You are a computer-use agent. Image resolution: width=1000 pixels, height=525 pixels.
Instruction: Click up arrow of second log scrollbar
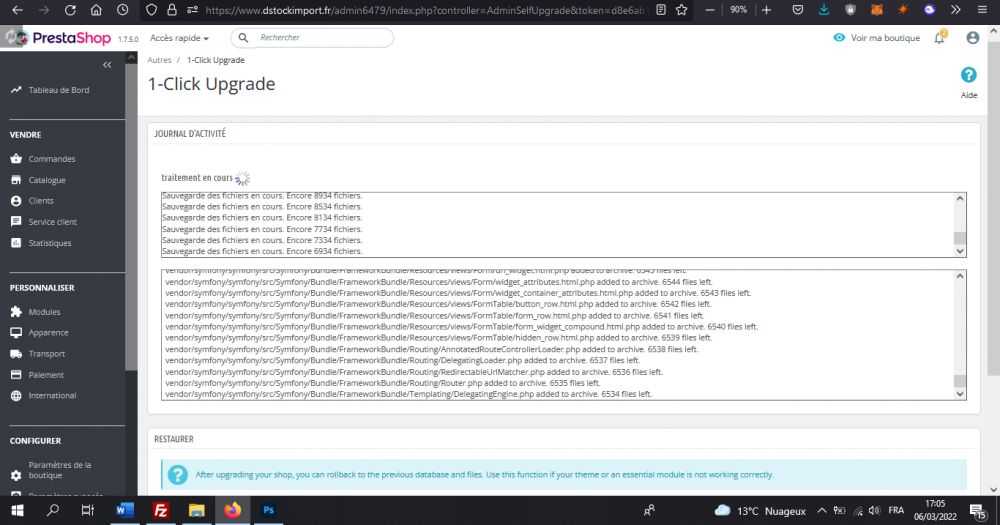point(960,276)
